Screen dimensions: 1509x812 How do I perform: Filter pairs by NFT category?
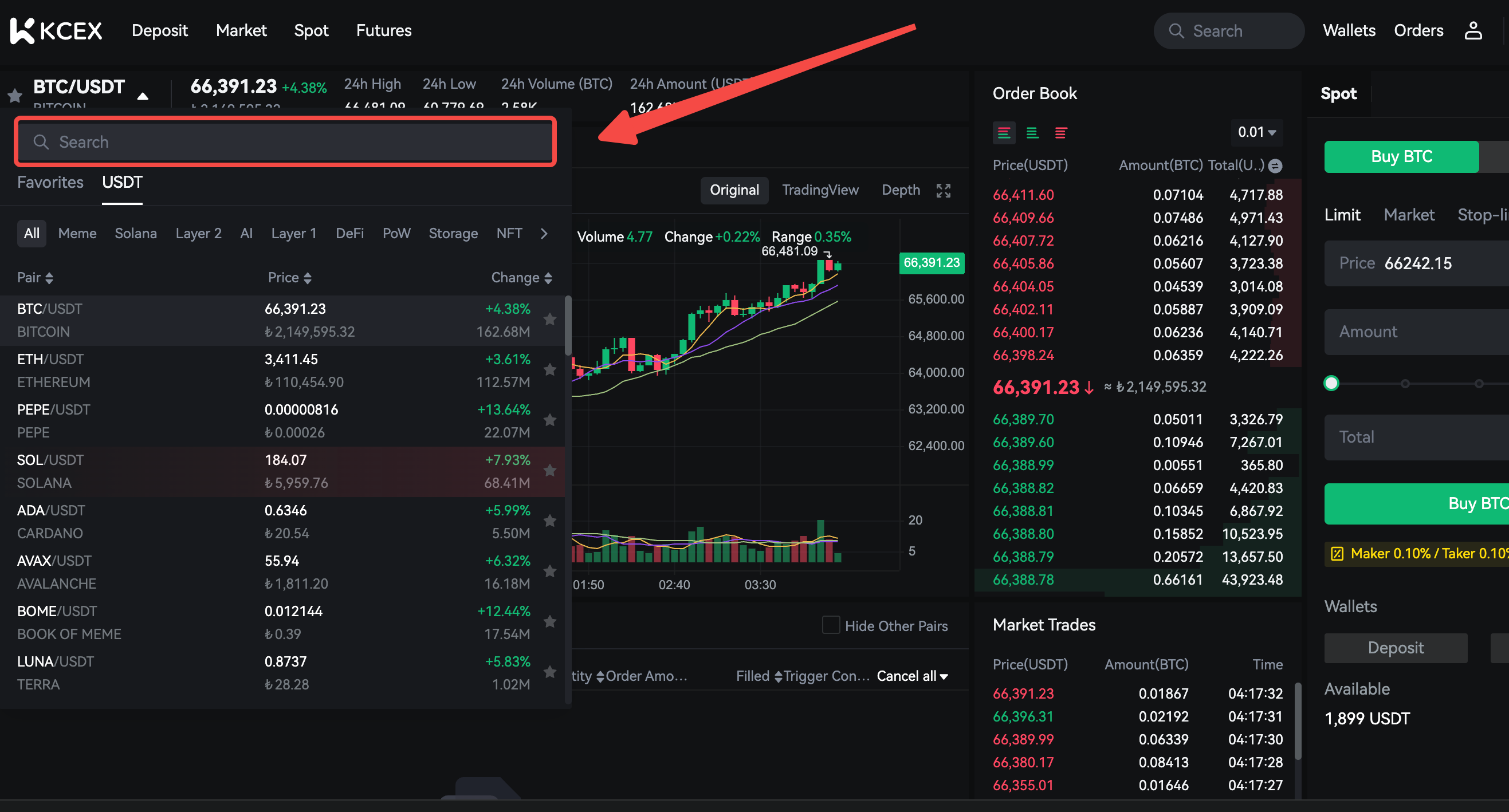click(x=509, y=234)
